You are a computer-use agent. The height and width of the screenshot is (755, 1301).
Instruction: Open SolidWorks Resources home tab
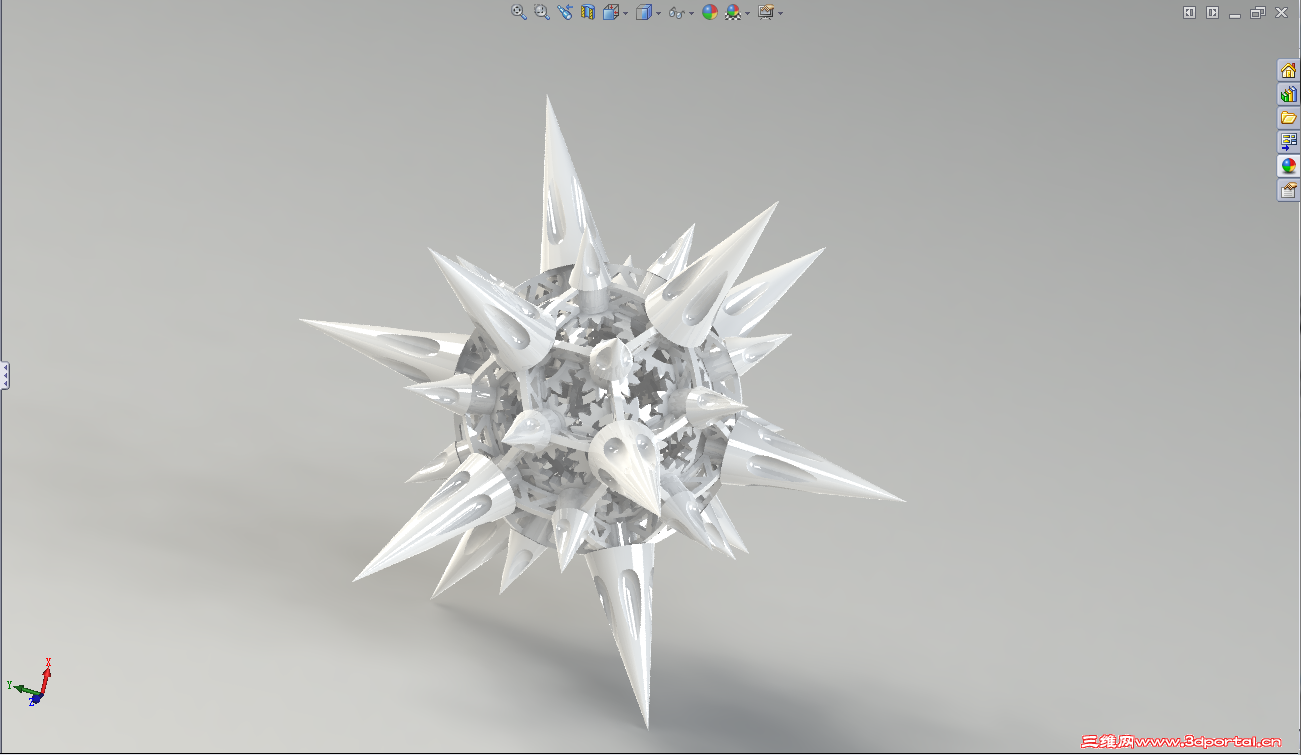pos(1288,70)
